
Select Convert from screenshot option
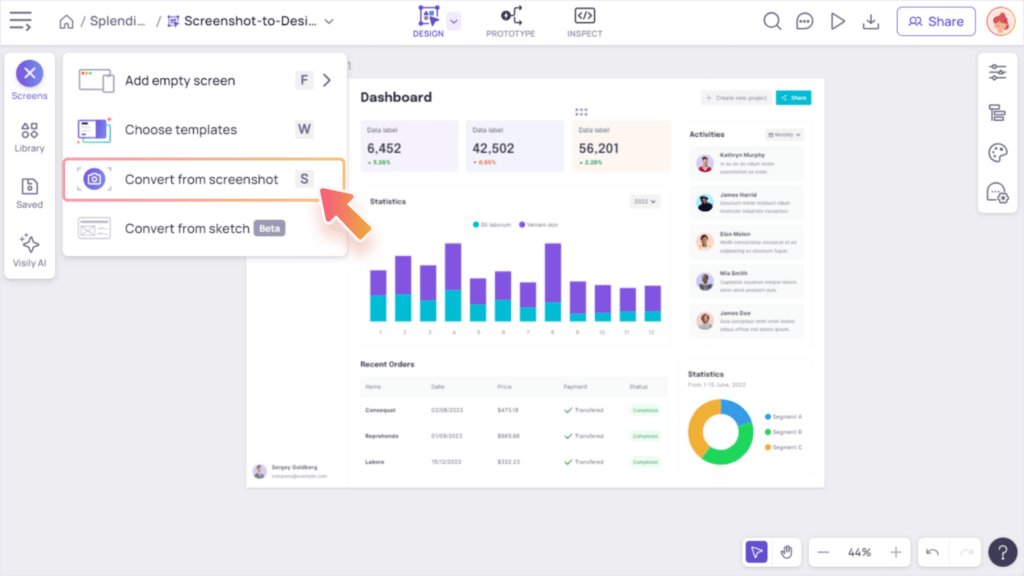(x=204, y=179)
